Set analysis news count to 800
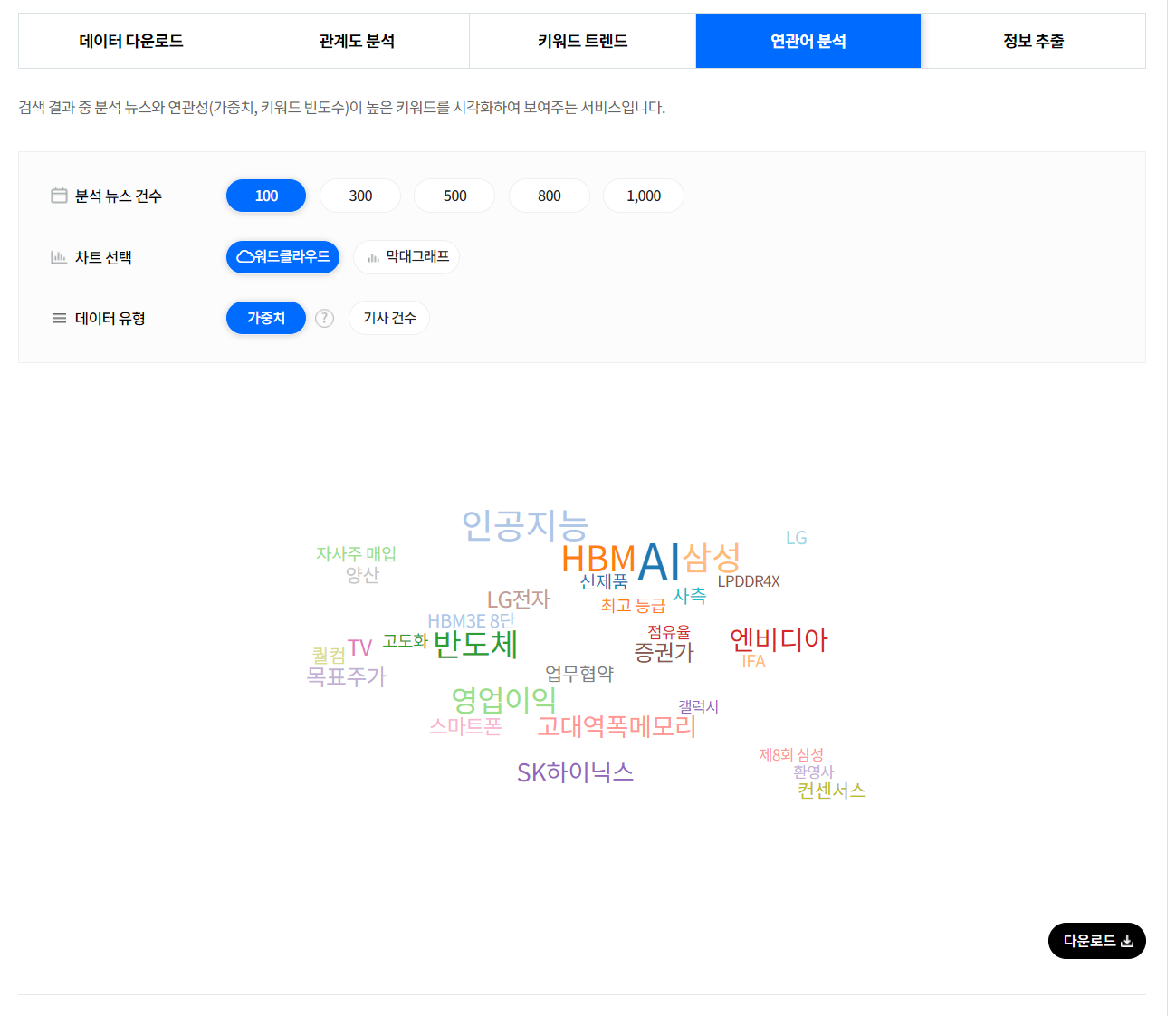This screenshot has width=1176, height=1016. point(550,196)
